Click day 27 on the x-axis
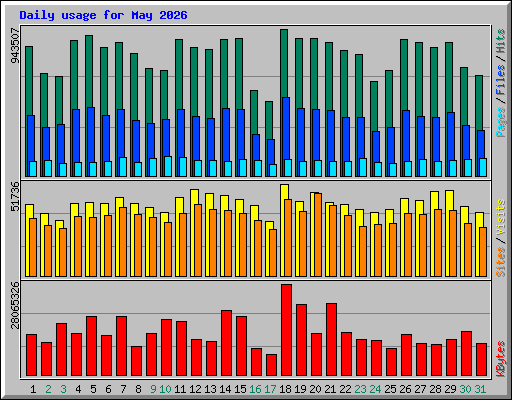Image resolution: width=512 pixels, height=400 pixels. click(420, 389)
